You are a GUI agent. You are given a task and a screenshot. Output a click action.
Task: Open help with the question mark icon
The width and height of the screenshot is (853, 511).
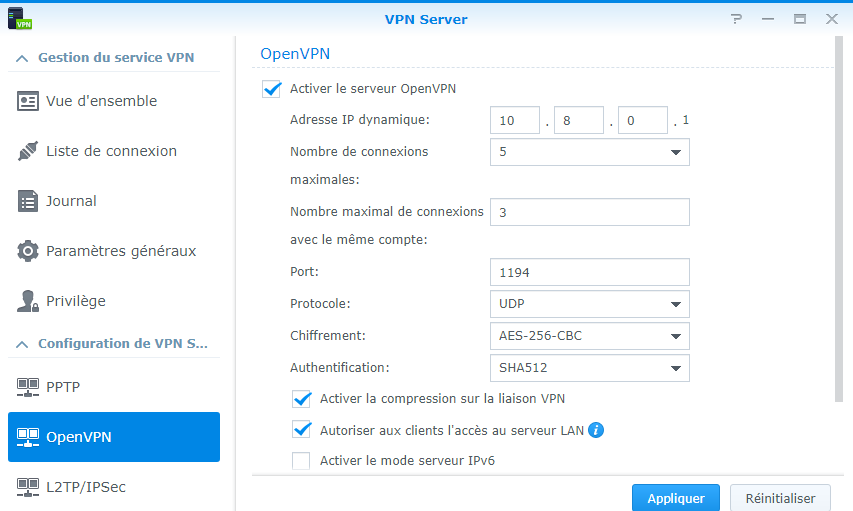(x=736, y=19)
